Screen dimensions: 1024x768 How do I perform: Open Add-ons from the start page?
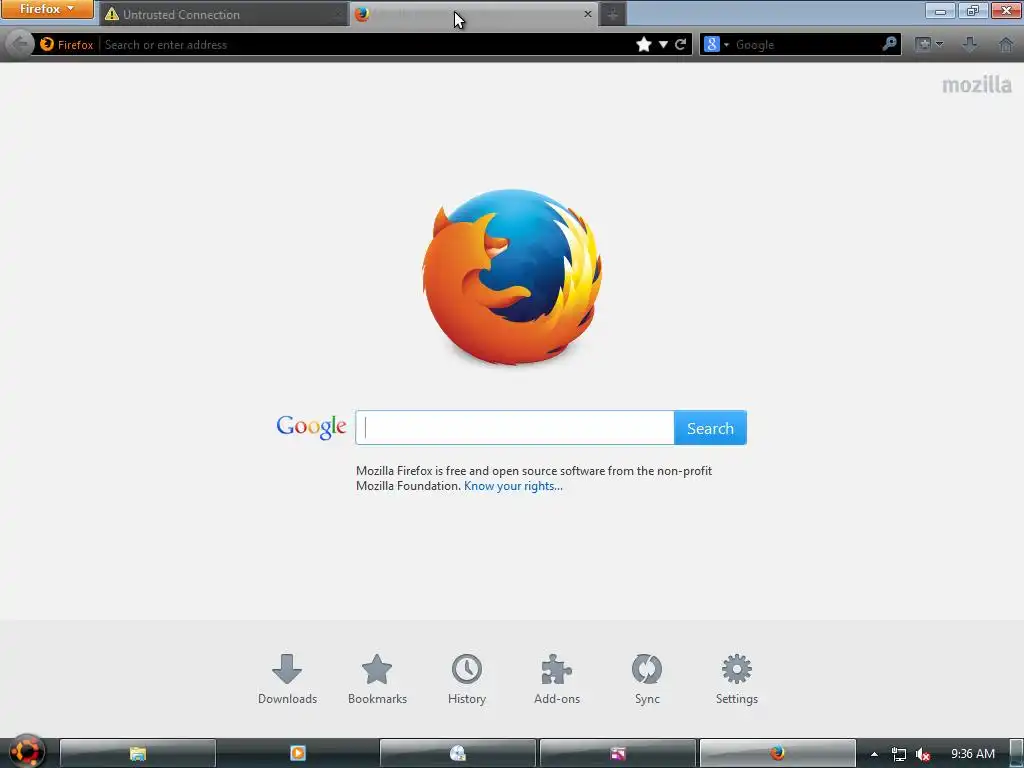(557, 679)
